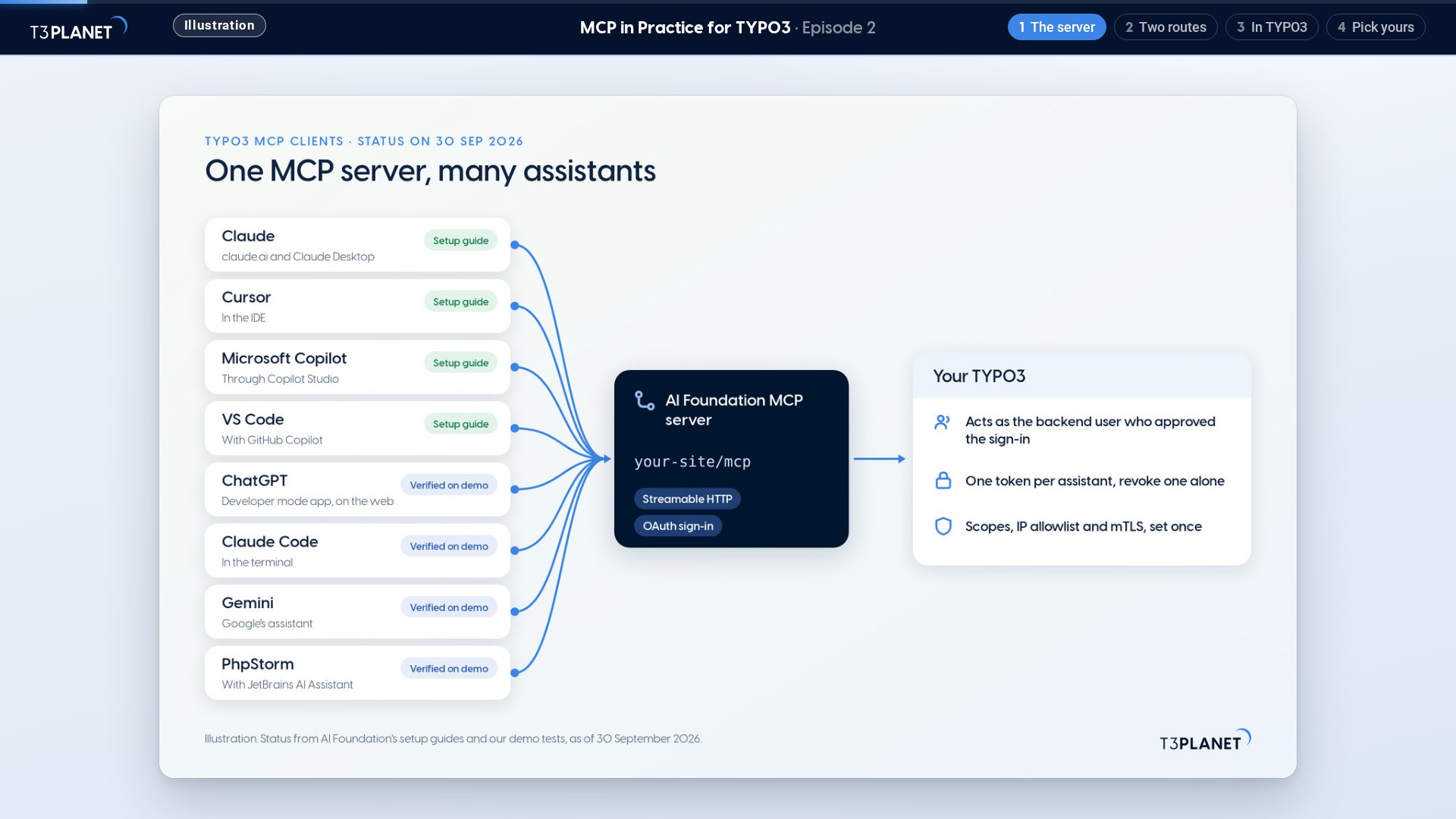The height and width of the screenshot is (819, 1456).
Task: Click the 'One MCP server, many assistants' heading
Action: 430,171
